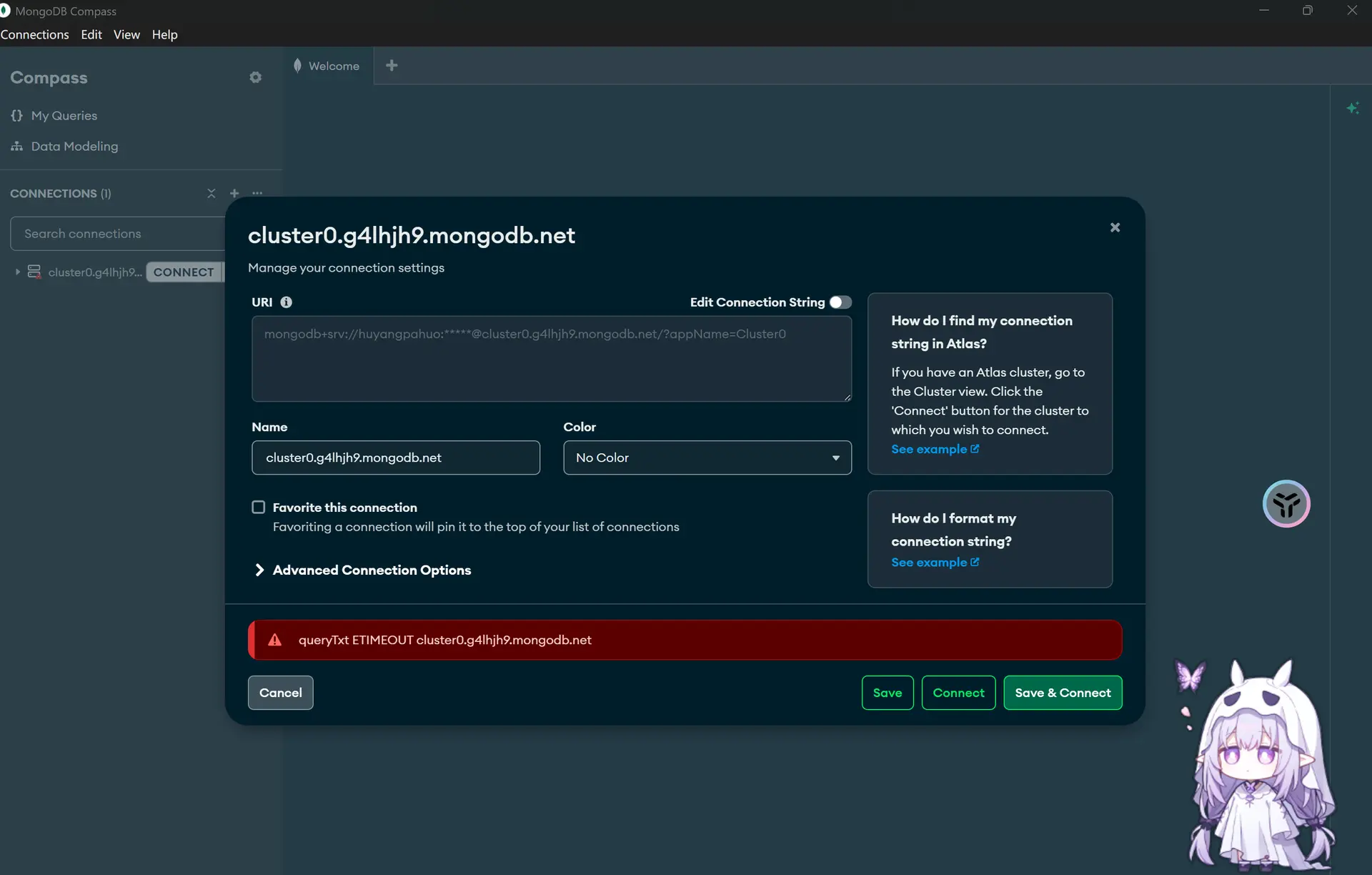Expand the cluster0 connection tree arrow
The height and width of the screenshot is (875, 1372).
[17, 272]
